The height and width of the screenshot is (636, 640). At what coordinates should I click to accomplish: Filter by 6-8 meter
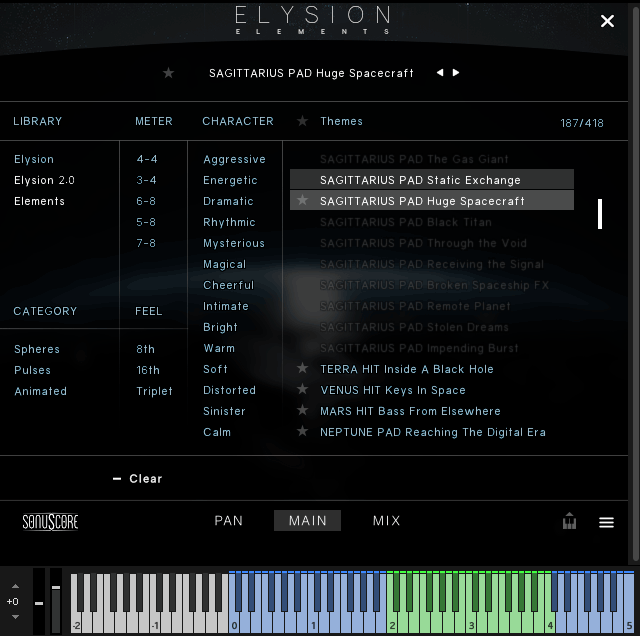click(x=146, y=201)
